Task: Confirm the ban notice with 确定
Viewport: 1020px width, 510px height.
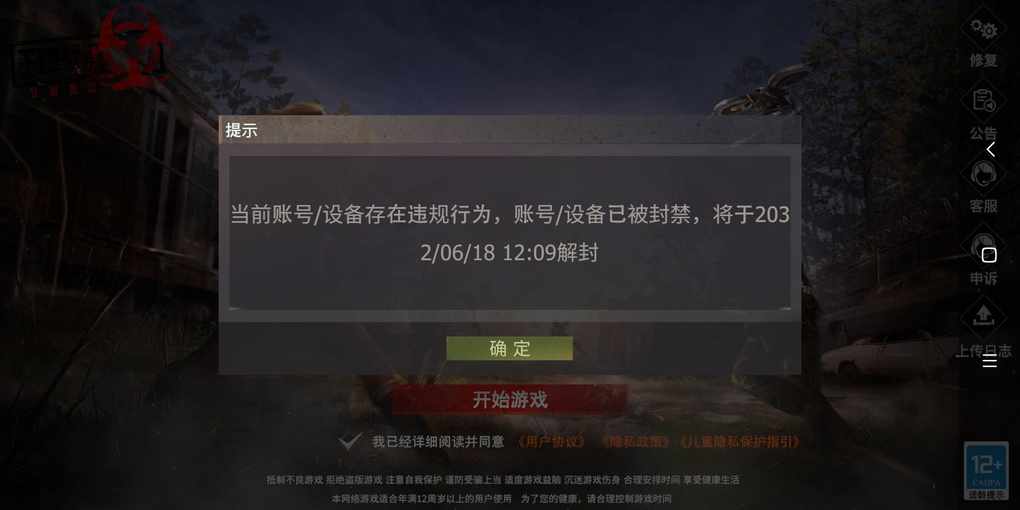Action: tap(509, 348)
